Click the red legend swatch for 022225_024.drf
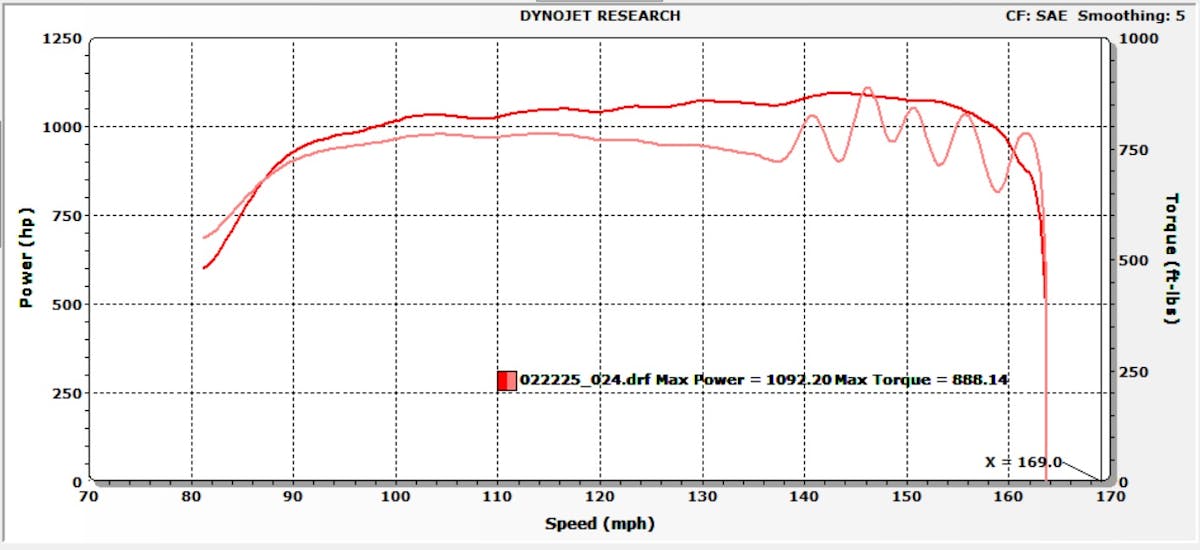Image resolution: width=1200 pixels, height=550 pixels. pos(507,380)
